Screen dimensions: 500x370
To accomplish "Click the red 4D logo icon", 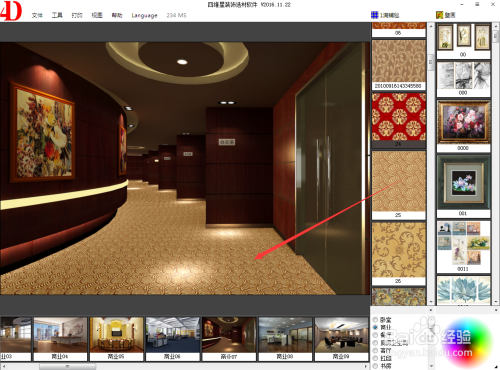I will [11, 10].
